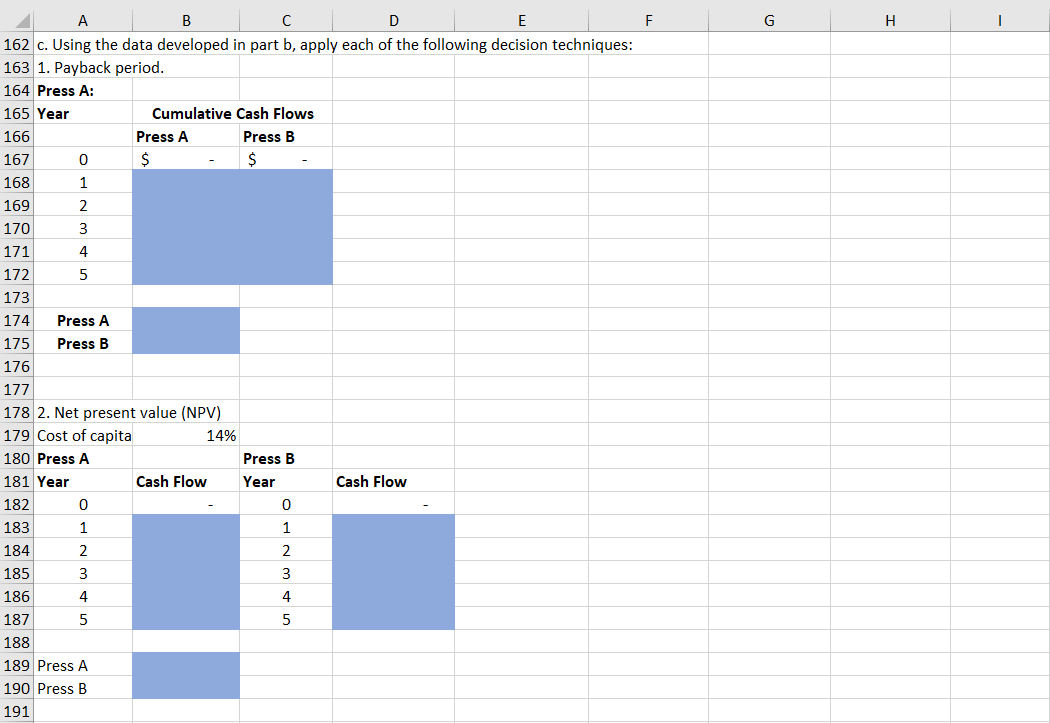Screen dimensions: 1050x723
Task: Click 'Press A' label in row 189
Action: tap(83, 665)
